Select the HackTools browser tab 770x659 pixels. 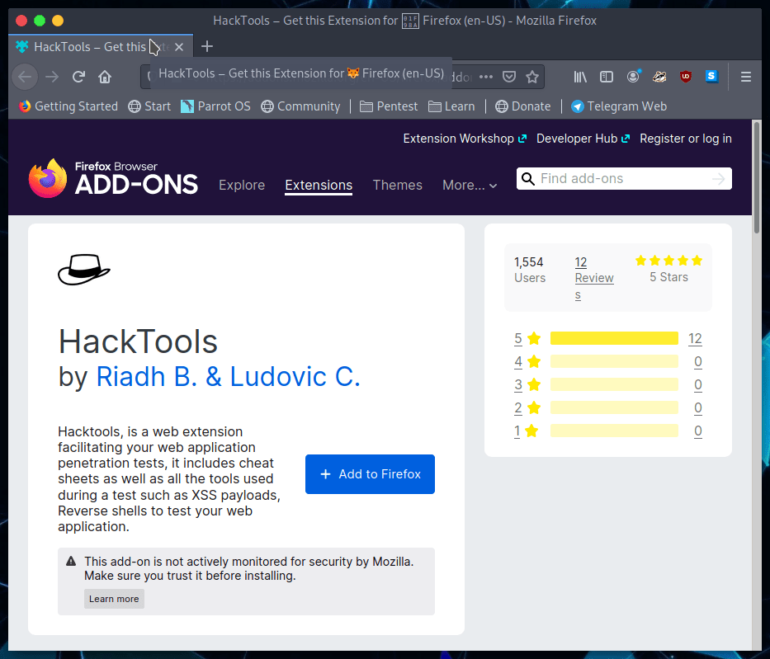(x=101, y=47)
